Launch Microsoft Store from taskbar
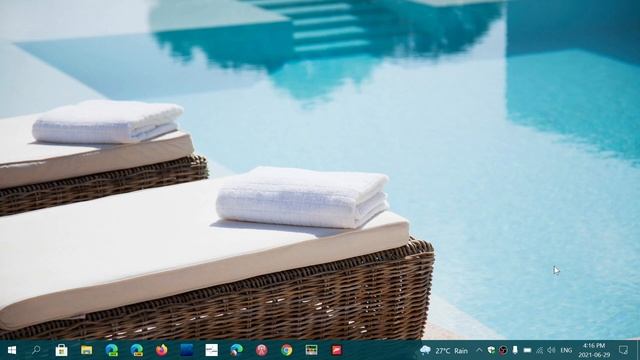640x360 pixels. tap(62, 350)
